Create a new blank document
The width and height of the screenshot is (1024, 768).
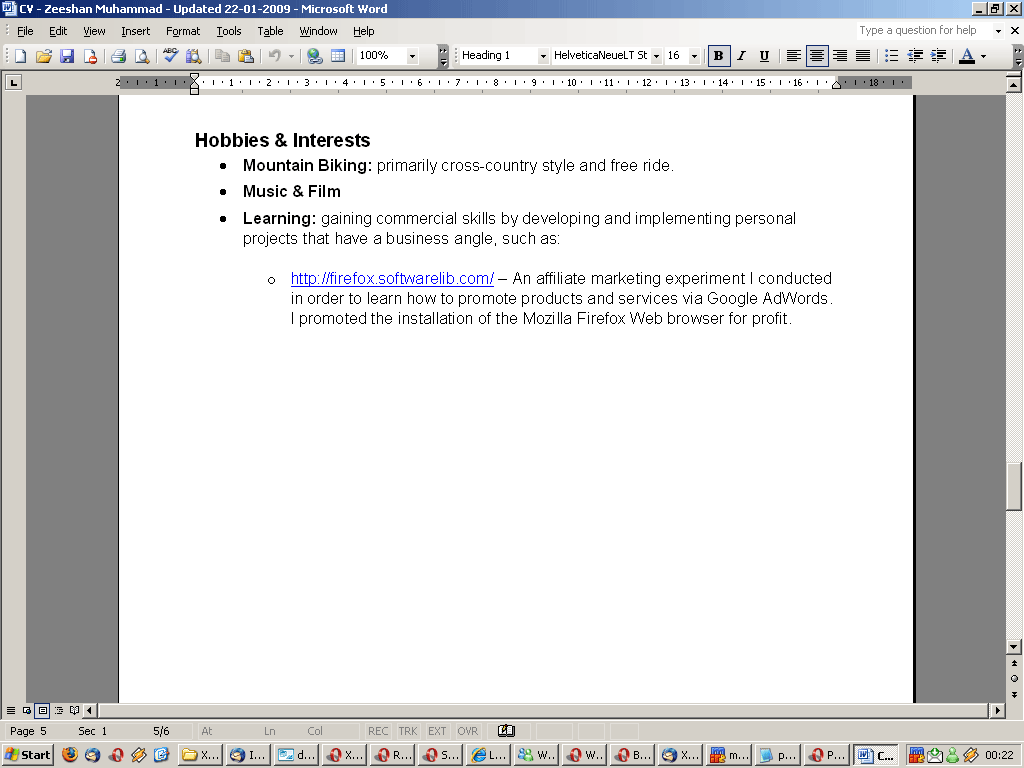tap(20, 56)
